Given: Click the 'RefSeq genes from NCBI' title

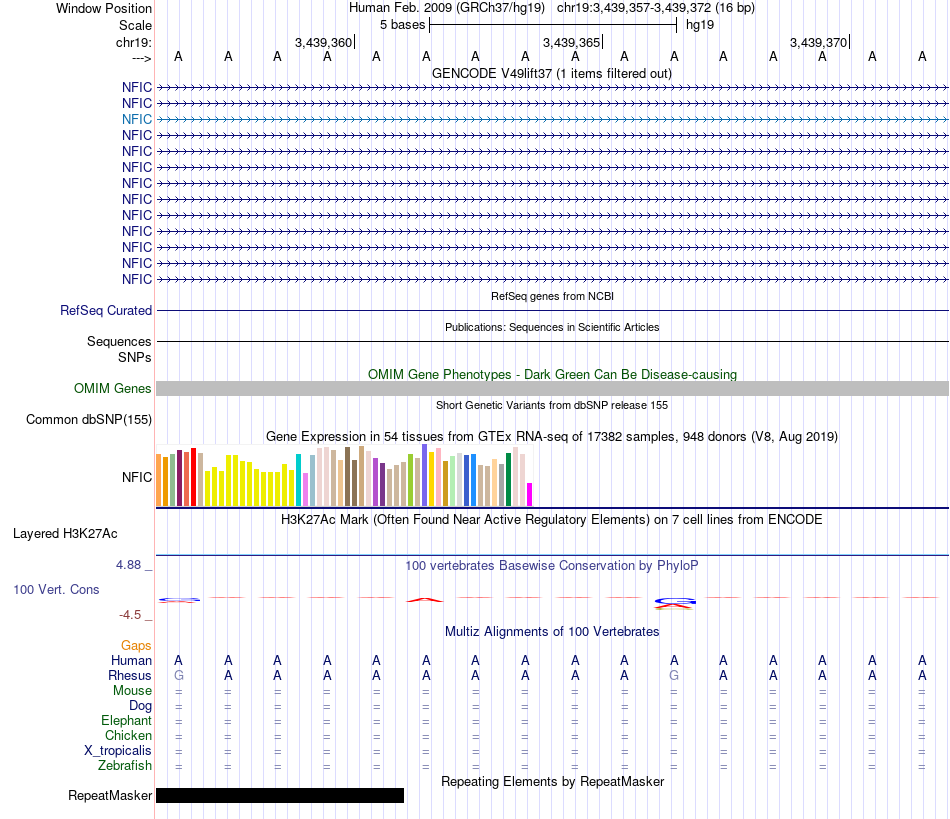Looking at the screenshot, I should coord(552,296).
